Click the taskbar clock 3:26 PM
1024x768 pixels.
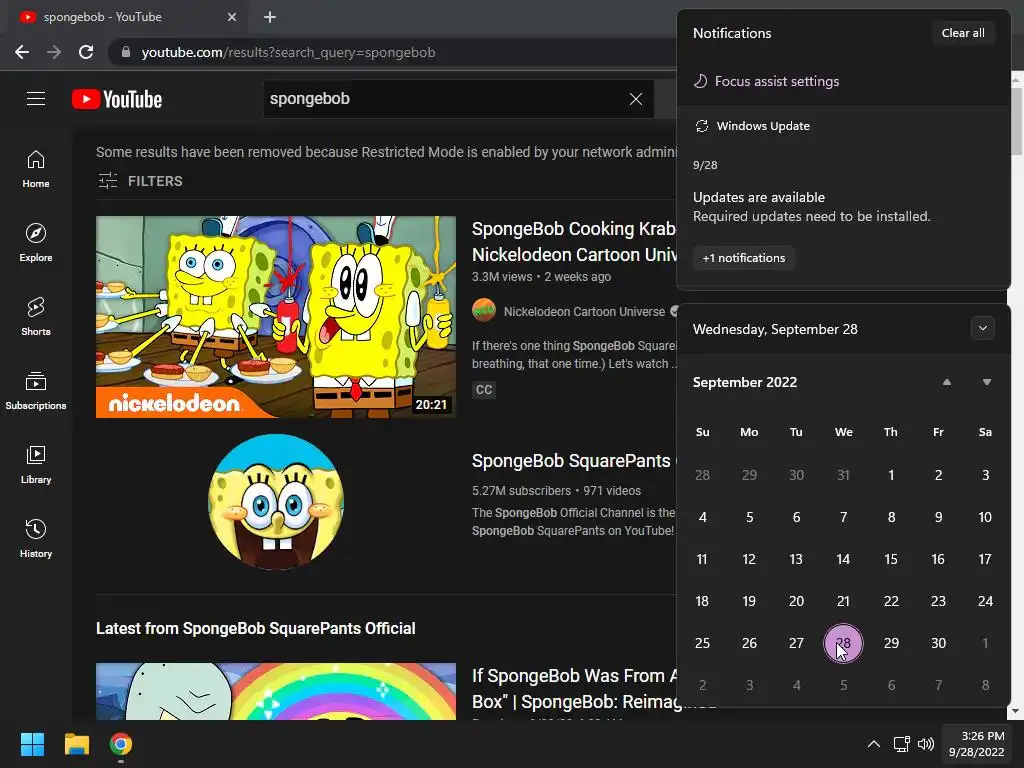[976, 744]
